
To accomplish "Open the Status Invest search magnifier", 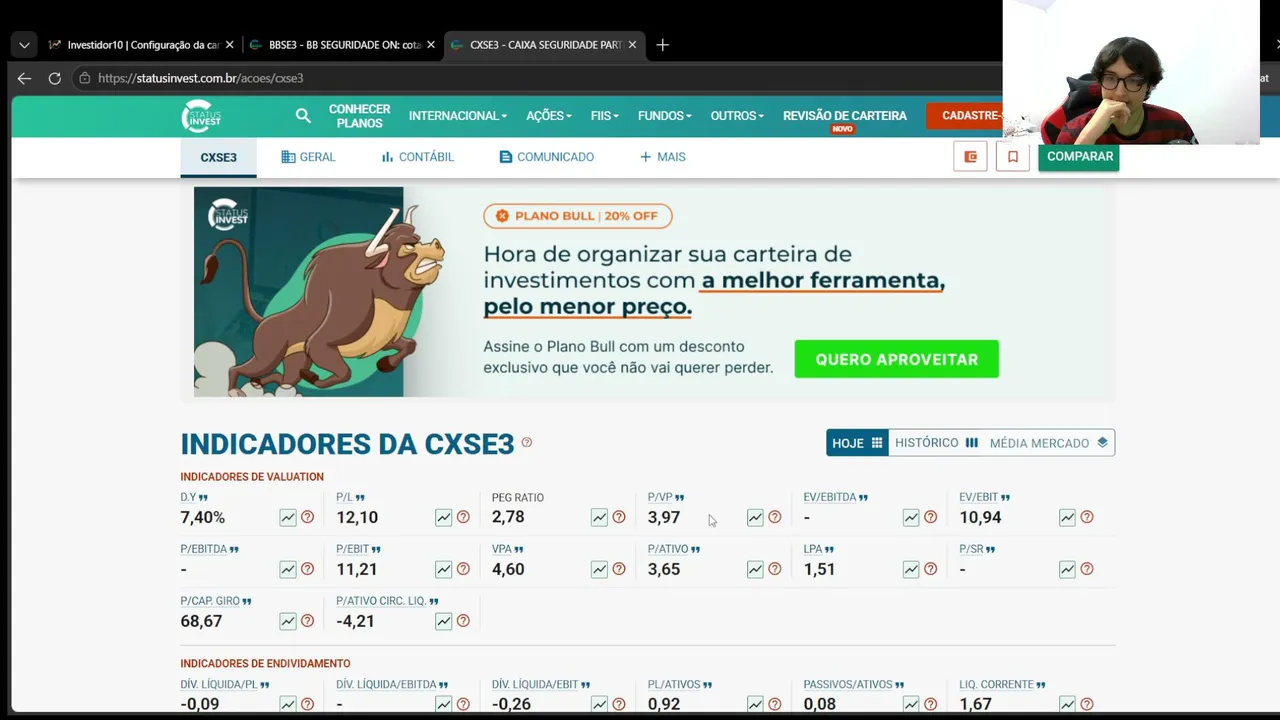I will (x=303, y=116).
